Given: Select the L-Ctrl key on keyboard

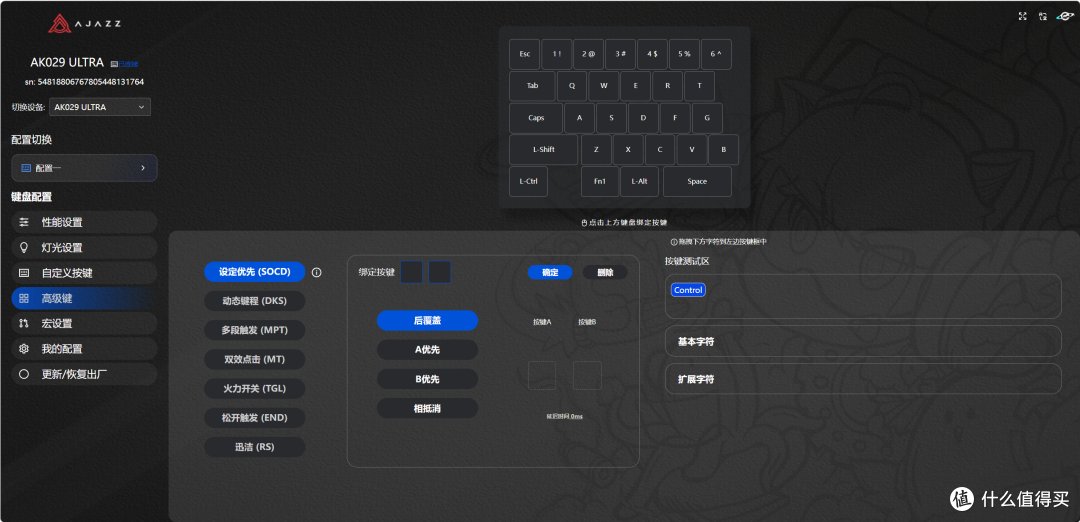Looking at the screenshot, I should click(528, 181).
